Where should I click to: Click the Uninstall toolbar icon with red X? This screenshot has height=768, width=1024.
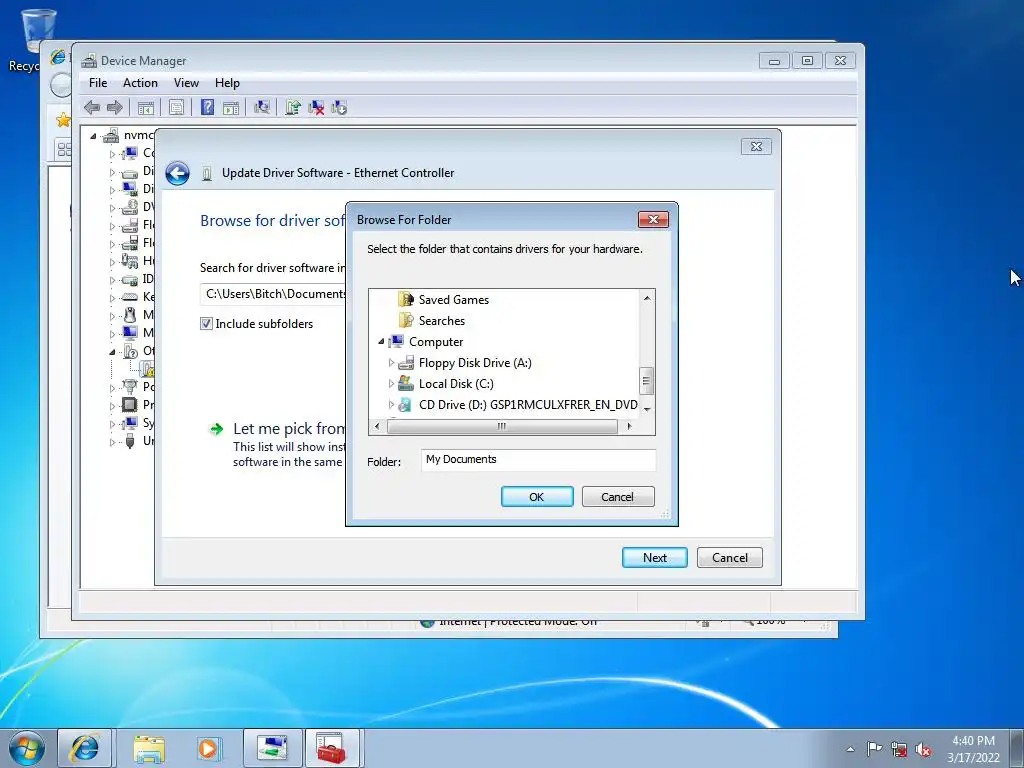316,107
